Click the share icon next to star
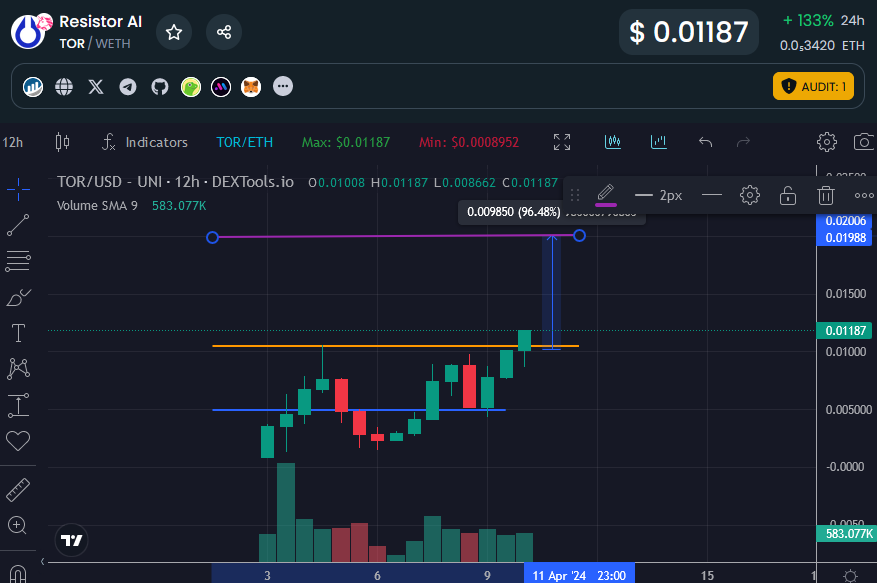Image resolution: width=877 pixels, height=583 pixels. click(224, 32)
